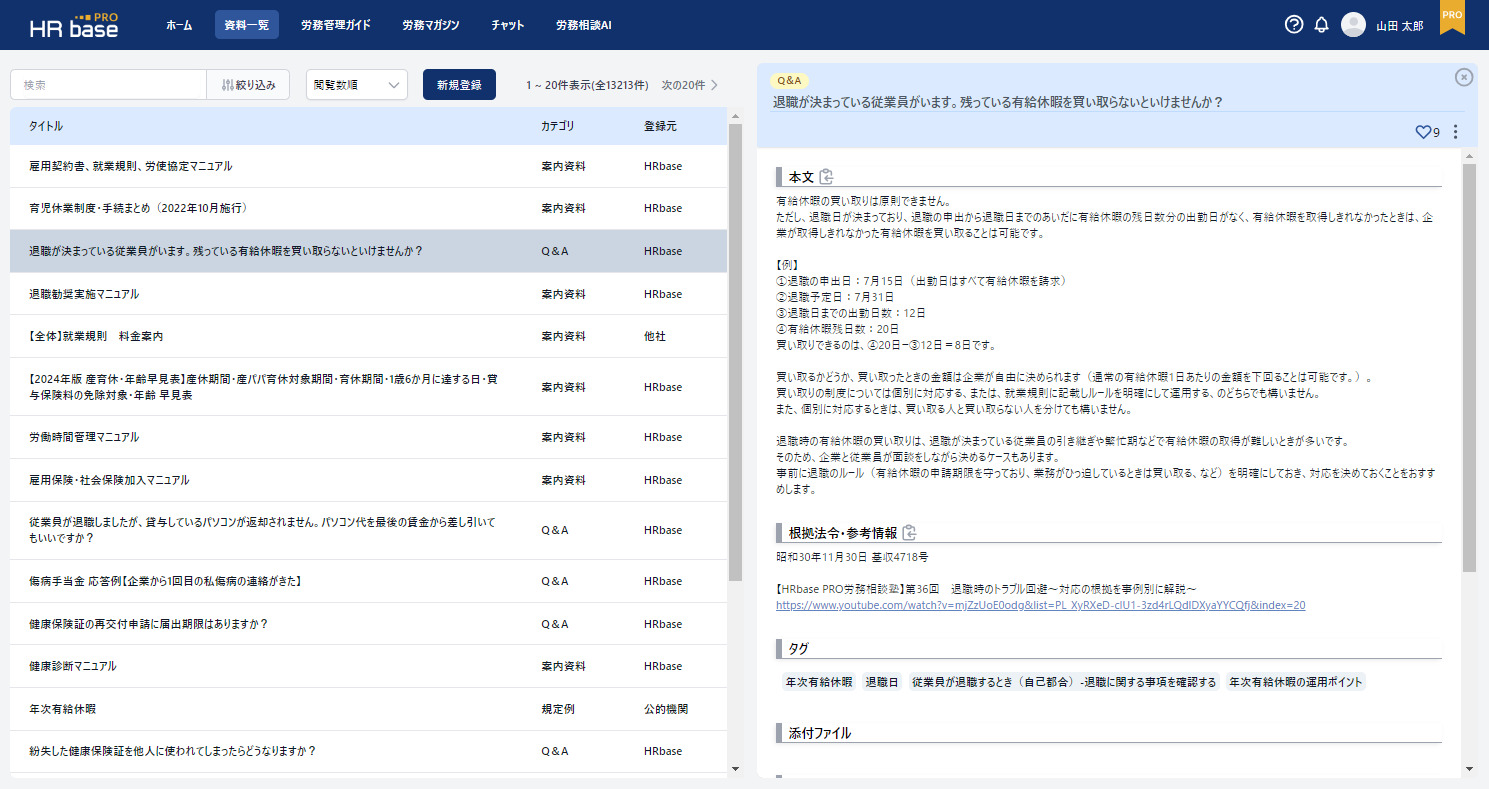Click the search input field
The image size is (1489, 789).
pos(108,85)
